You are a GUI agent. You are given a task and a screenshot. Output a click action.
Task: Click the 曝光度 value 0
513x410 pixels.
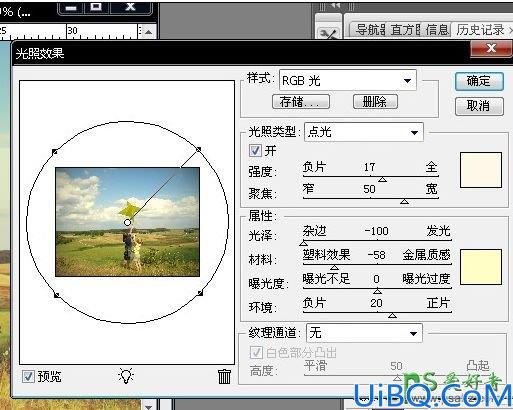click(x=376, y=279)
